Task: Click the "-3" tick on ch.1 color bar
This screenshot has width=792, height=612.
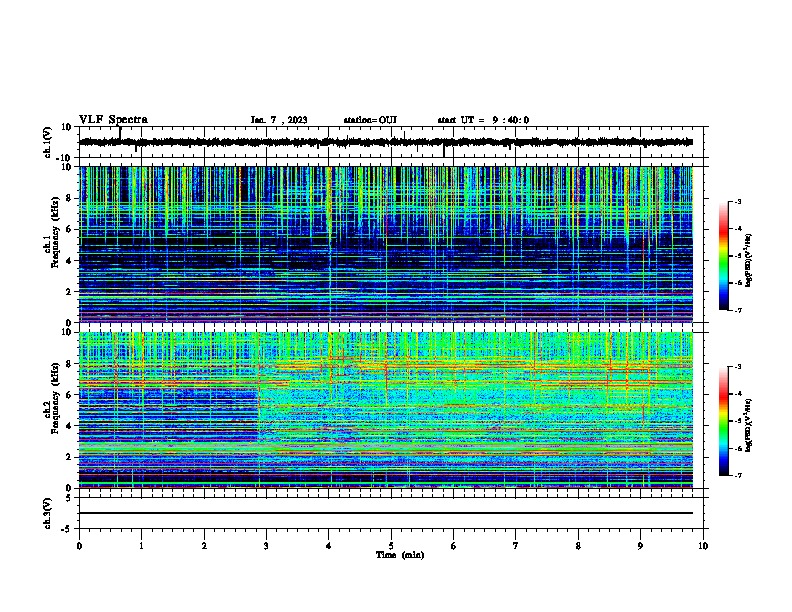Action: pyautogui.click(x=738, y=201)
